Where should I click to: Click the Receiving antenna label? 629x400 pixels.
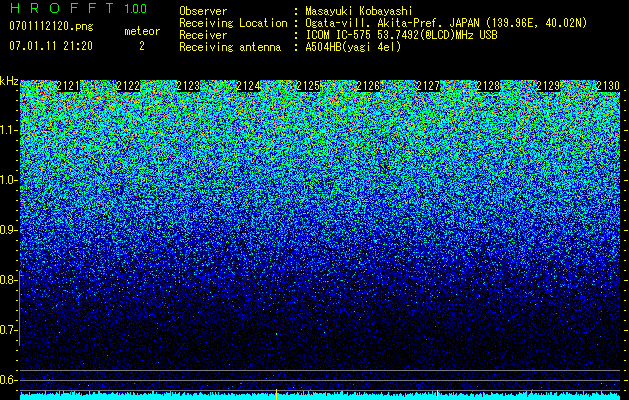[230, 47]
